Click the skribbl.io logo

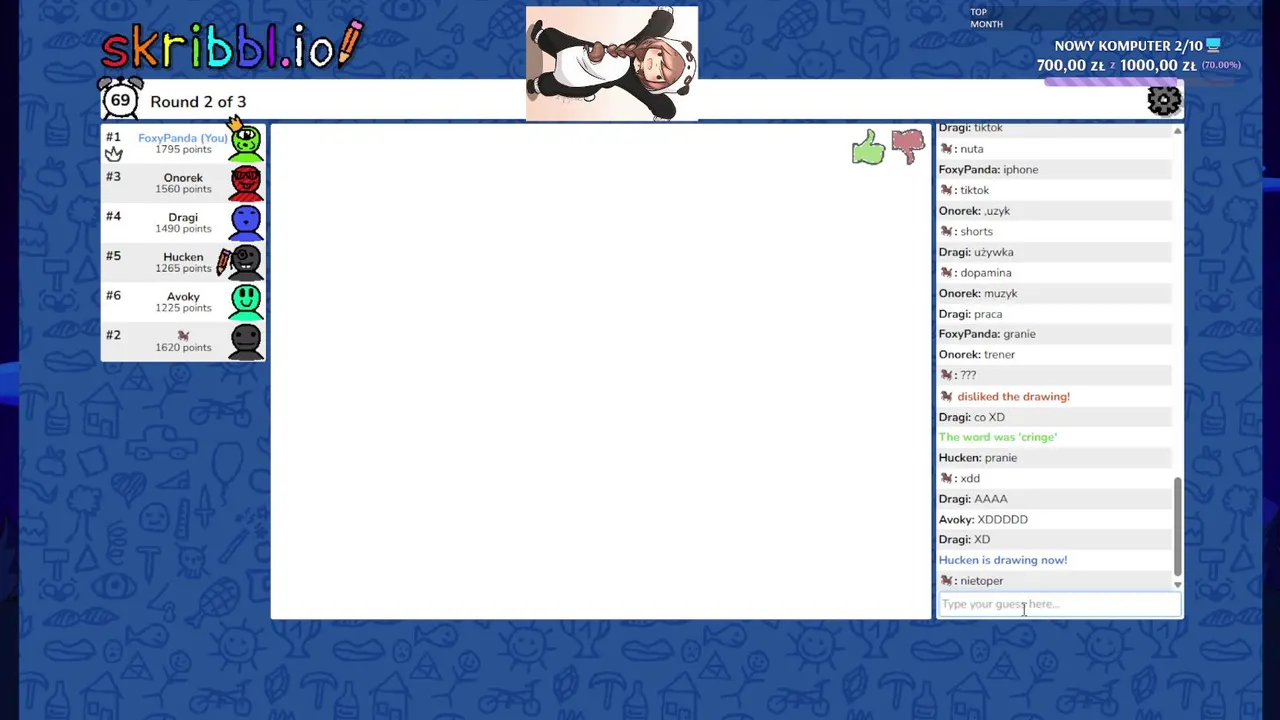pos(232,45)
